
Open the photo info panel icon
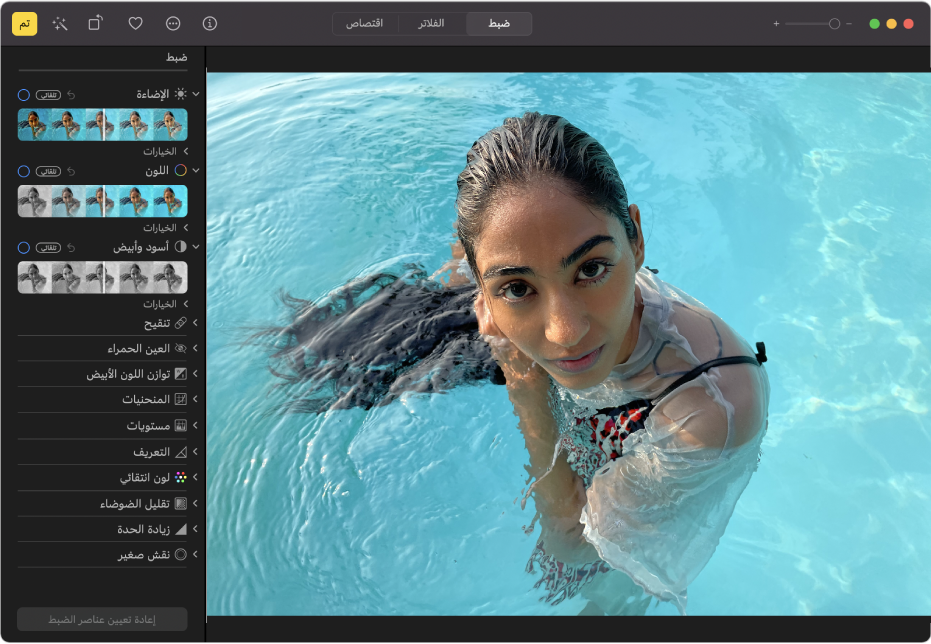pyautogui.click(x=210, y=23)
